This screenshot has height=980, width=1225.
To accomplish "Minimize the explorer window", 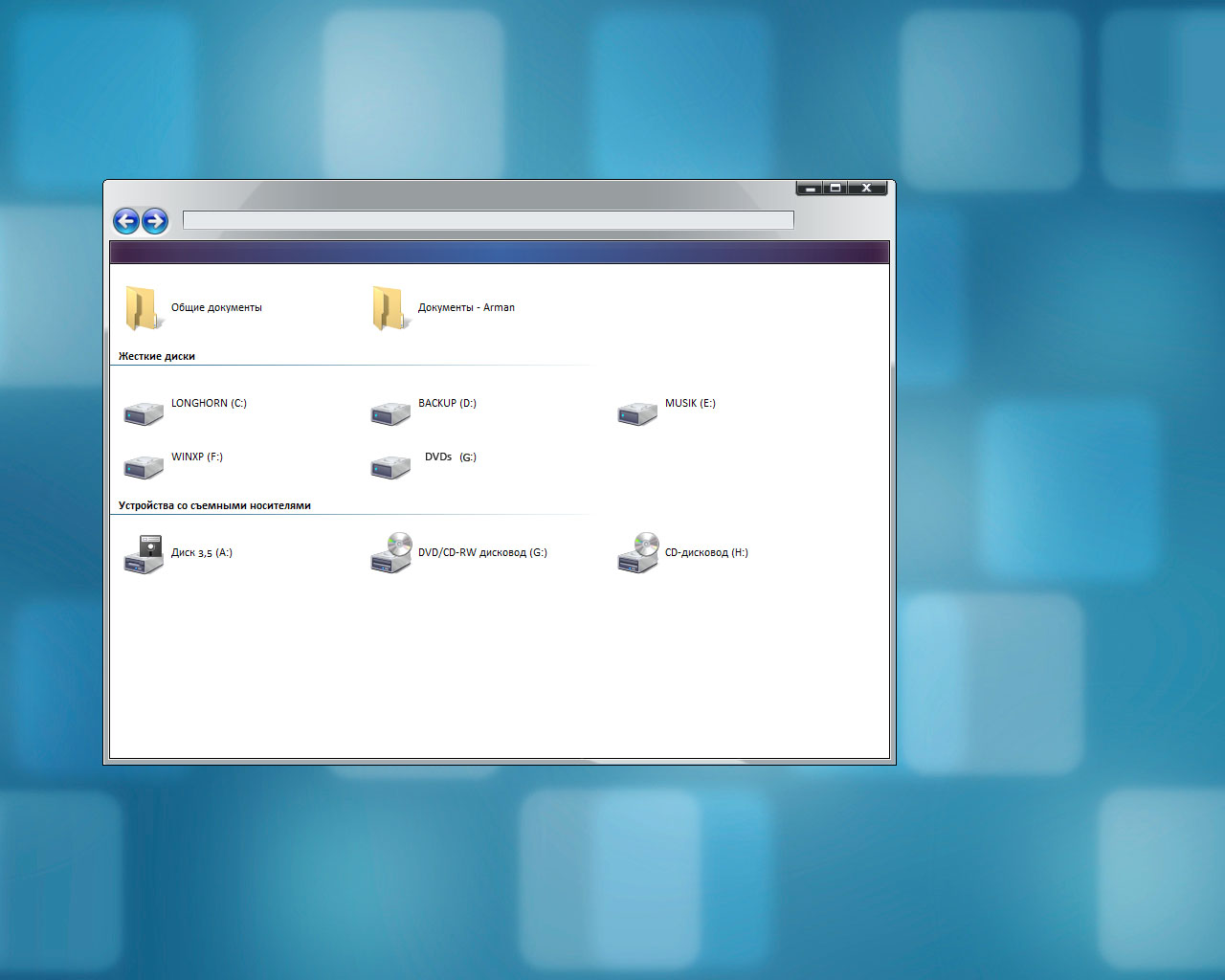I will 810,189.
